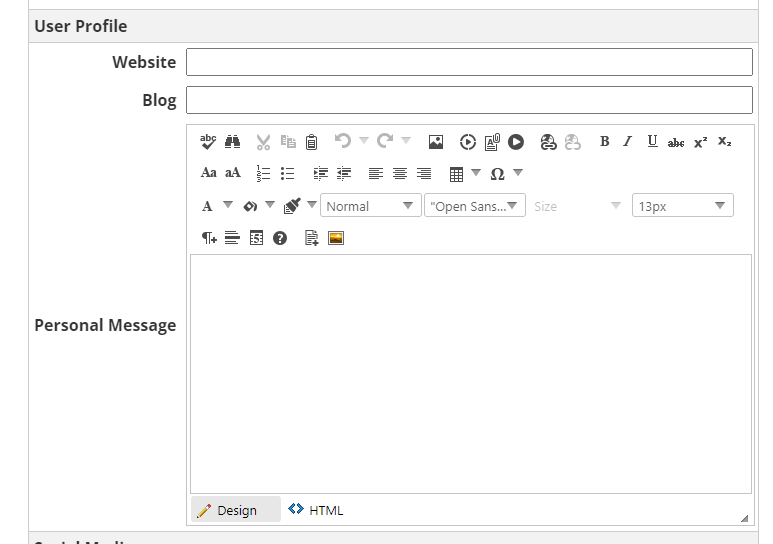Viewport: 773px width, 544px height.
Task: Run the abc spell checker
Action: (x=208, y=142)
